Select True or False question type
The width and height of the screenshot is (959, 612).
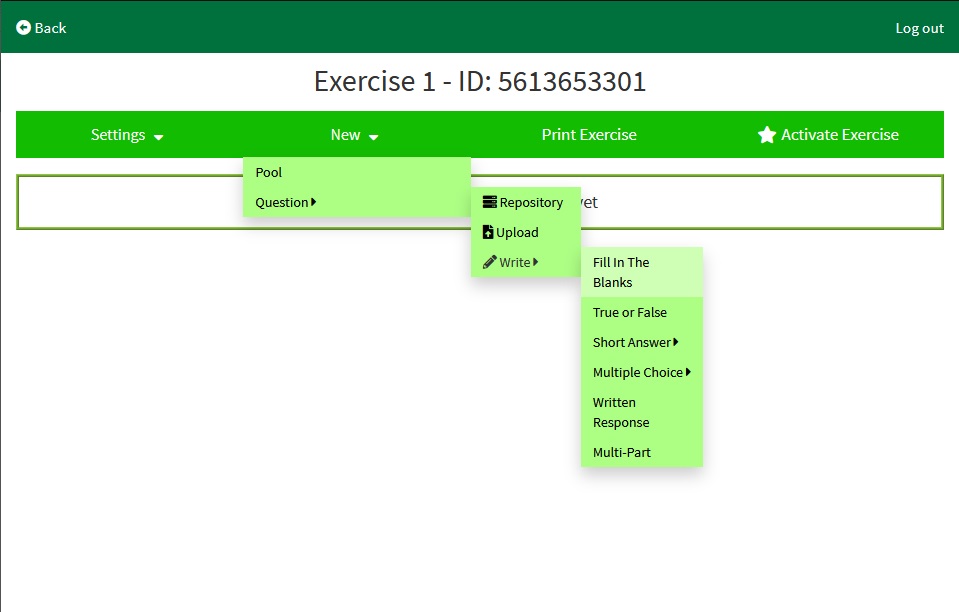(629, 312)
